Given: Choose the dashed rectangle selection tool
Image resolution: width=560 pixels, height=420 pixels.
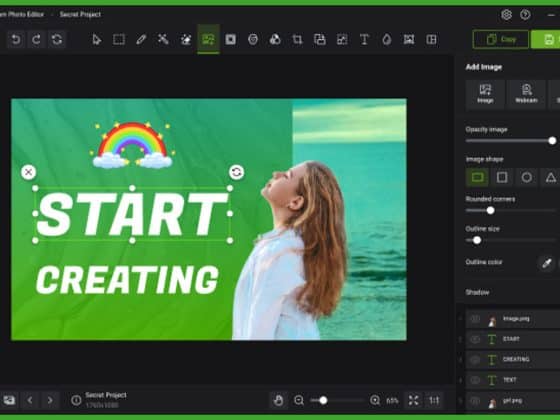Looking at the screenshot, I should (x=119, y=39).
